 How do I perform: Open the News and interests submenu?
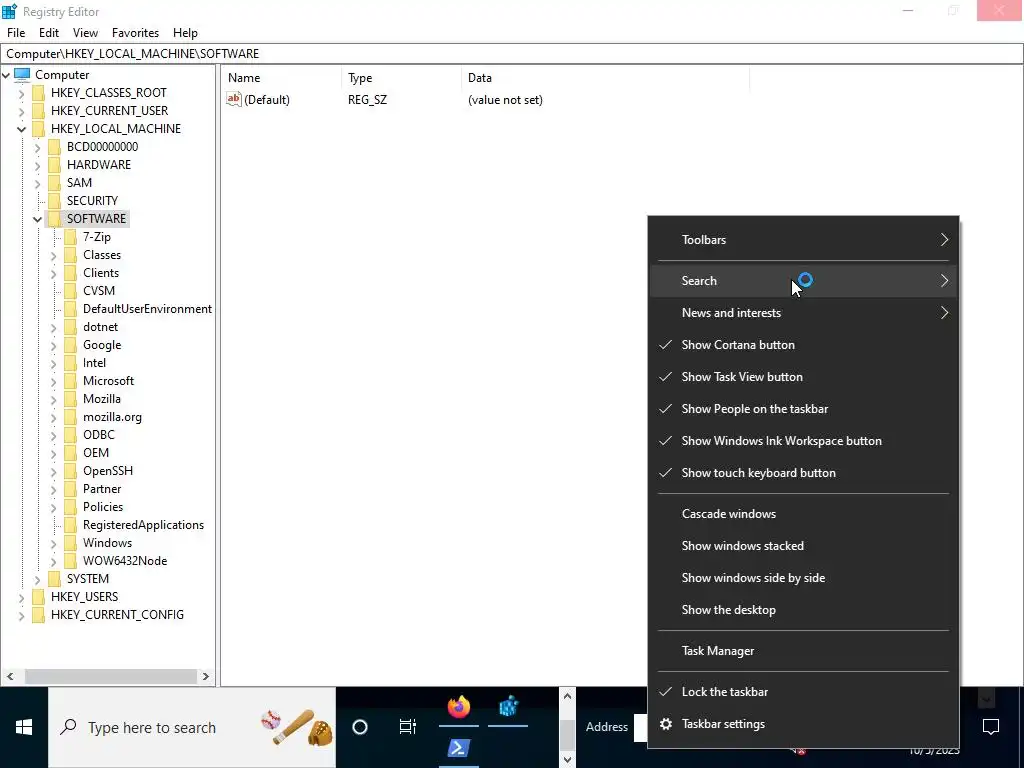point(803,313)
